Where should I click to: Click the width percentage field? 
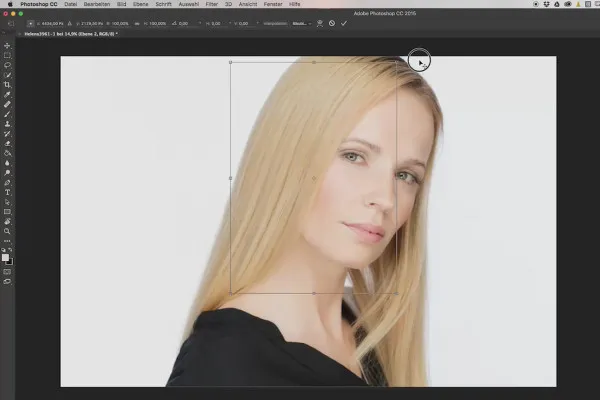[x=120, y=23]
